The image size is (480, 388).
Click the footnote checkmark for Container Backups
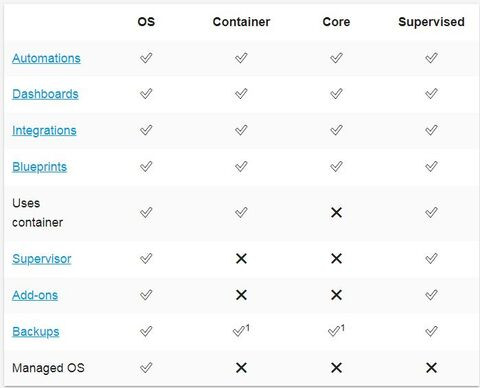[x=241, y=331]
